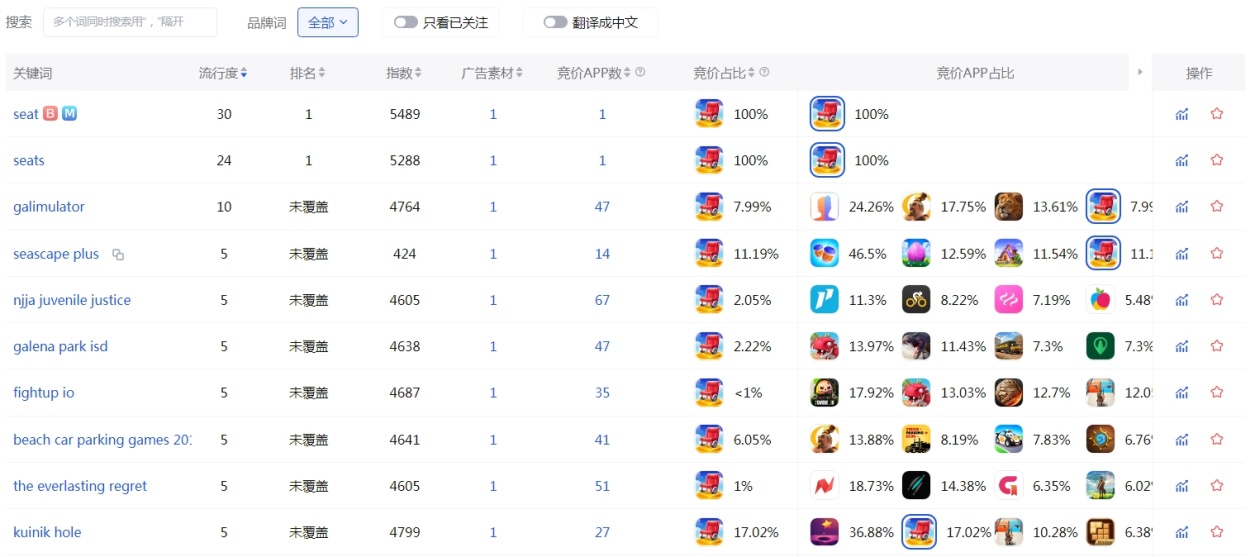Sort by 排名 column header
1255x557 pixels.
[307, 73]
